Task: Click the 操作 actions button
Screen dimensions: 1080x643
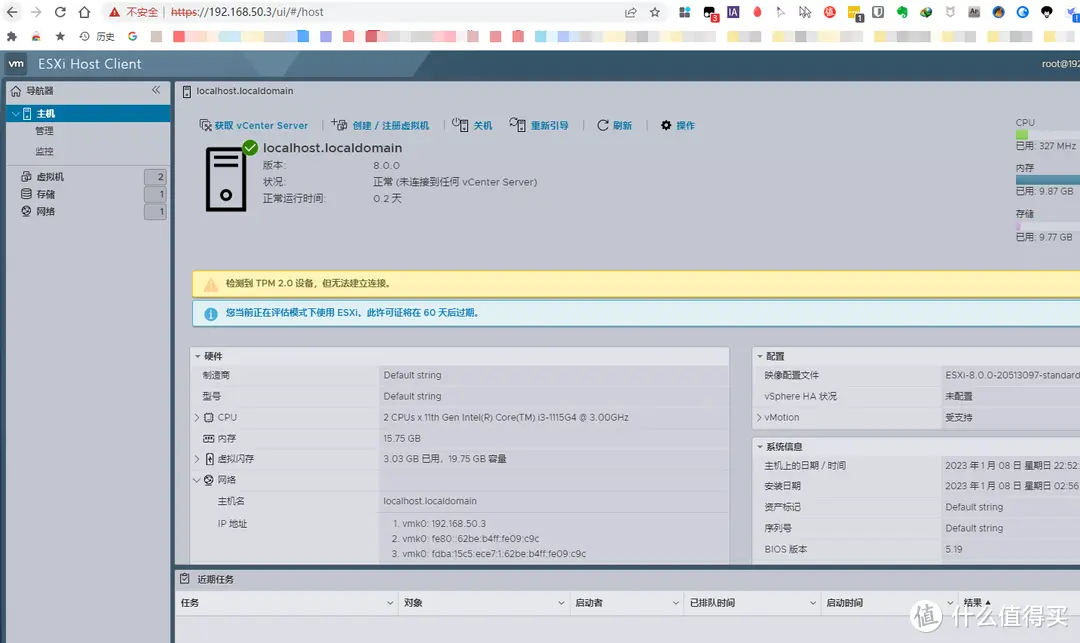Action: 678,125
